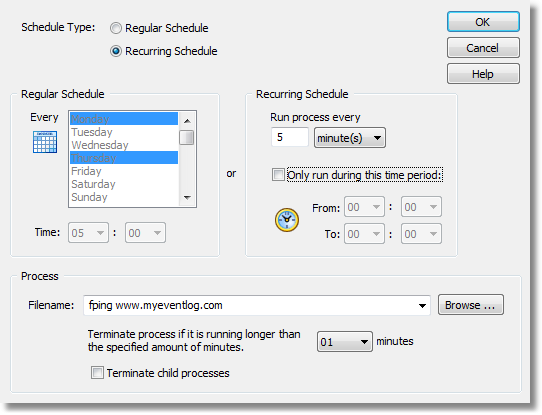This screenshot has height=415, width=542.
Task: Select the Regular Schedule radio button
Action: click(x=116, y=28)
